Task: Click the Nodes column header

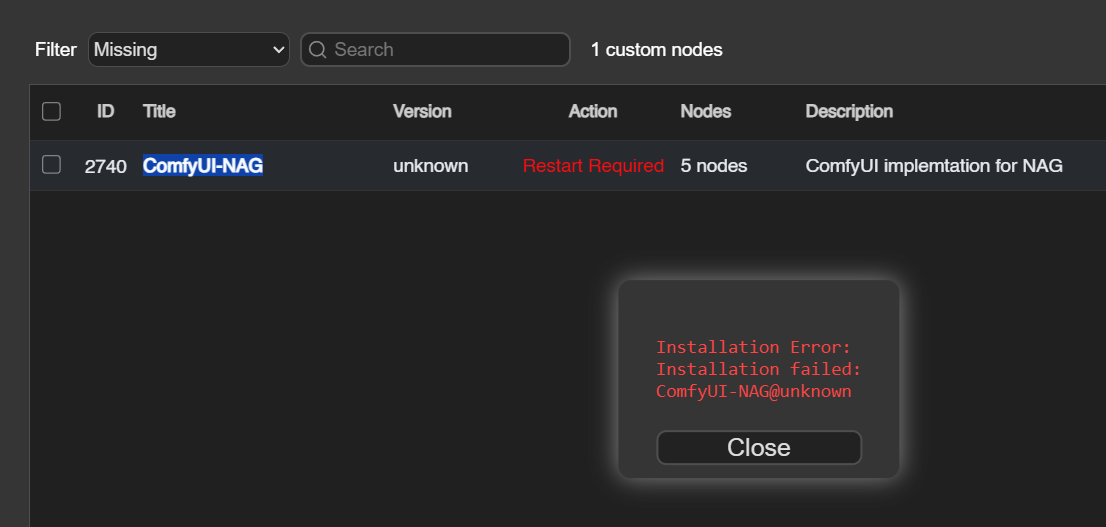Action: click(706, 111)
